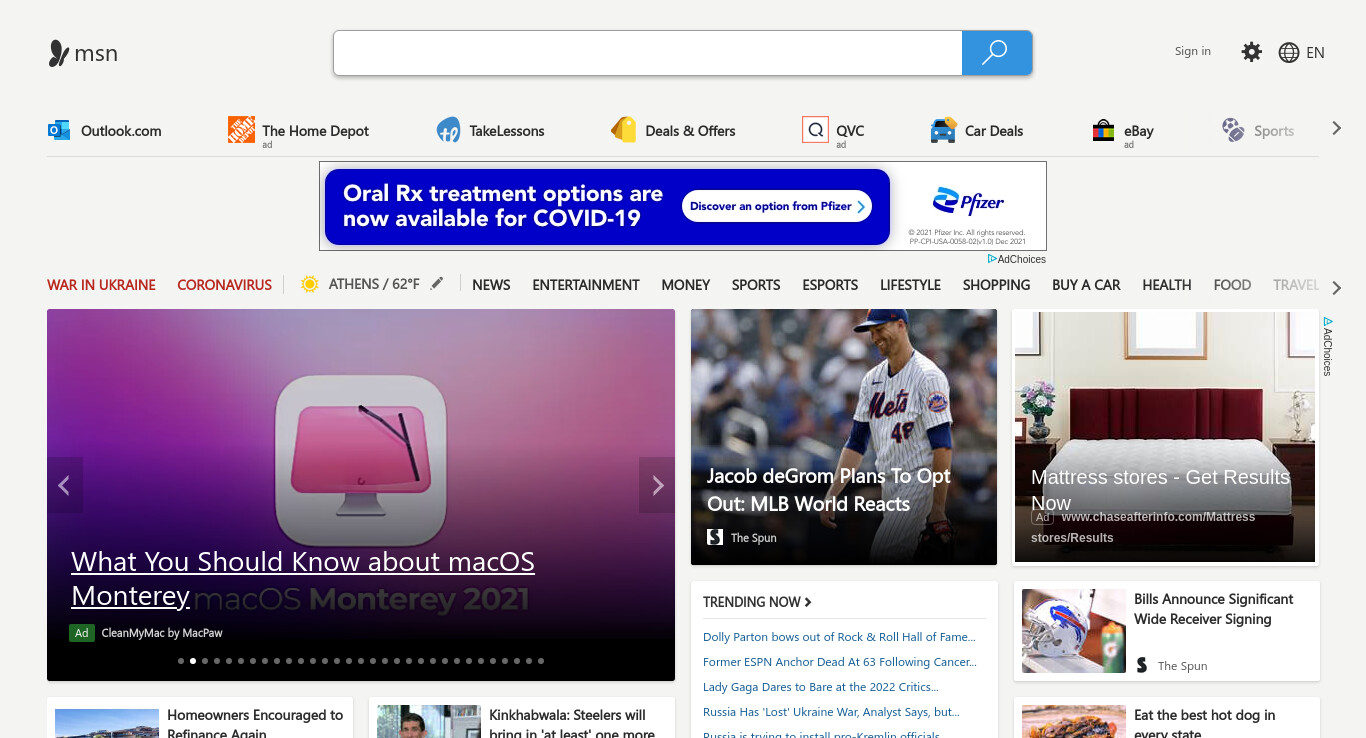Click the QVC square logo icon
1366x738 pixels.
point(815,130)
